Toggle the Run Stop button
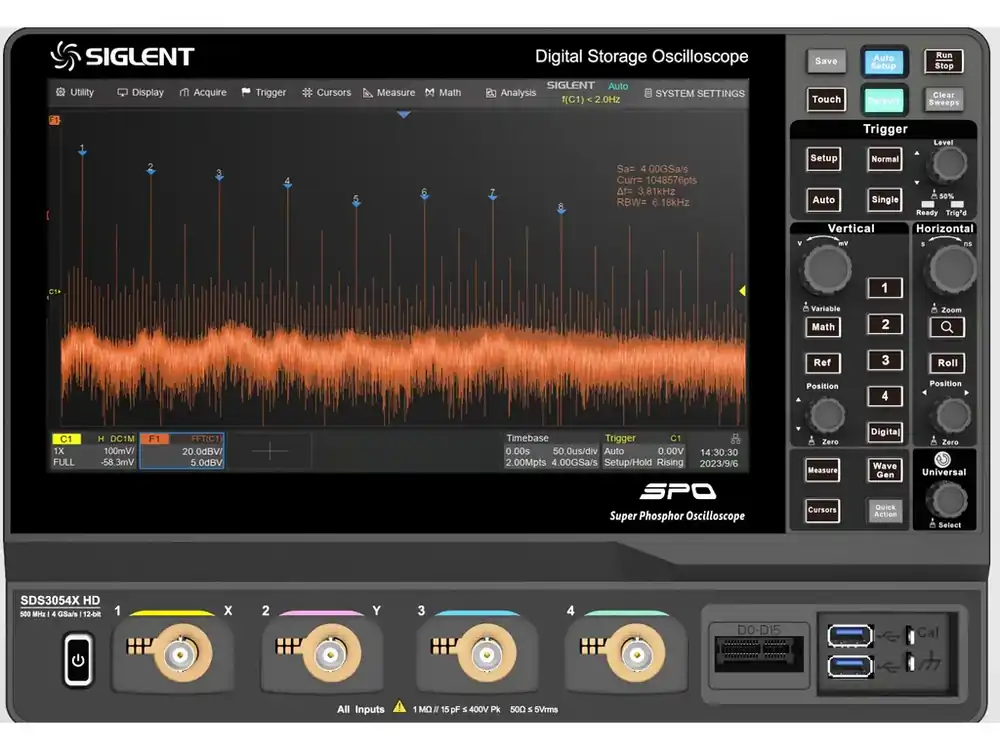The image size is (1000, 750). point(943,61)
